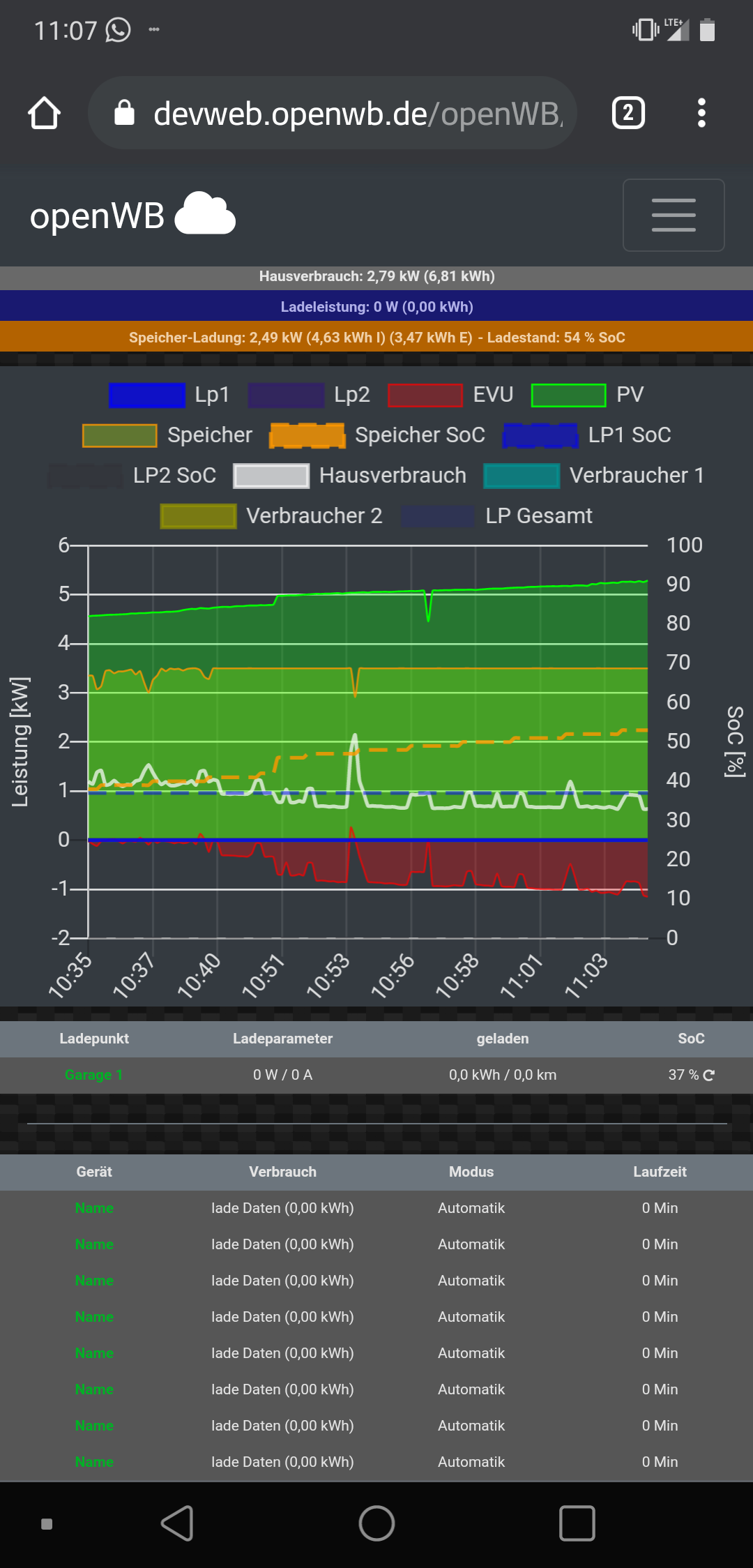Open the browser tab switcher
Image resolution: width=753 pixels, height=1568 pixels.
pyautogui.click(x=627, y=113)
